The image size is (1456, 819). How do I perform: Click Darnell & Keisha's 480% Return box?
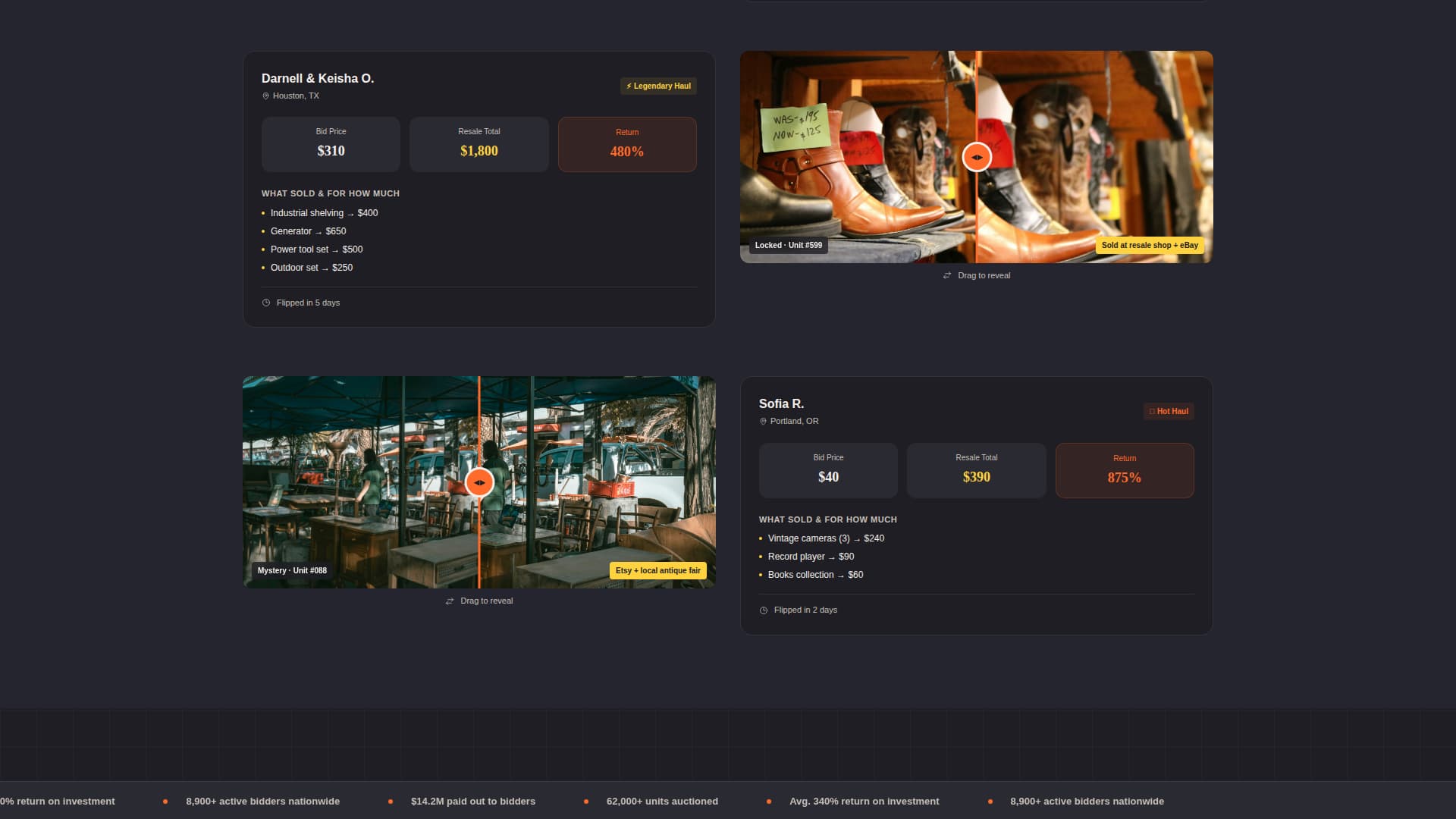[x=627, y=144]
